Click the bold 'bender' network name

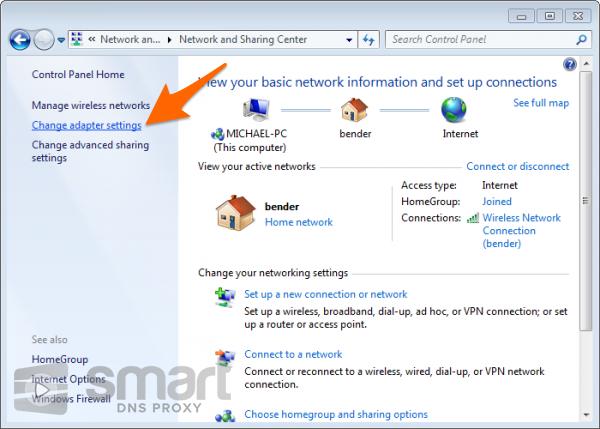pyautogui.click(x=282, y=207)
